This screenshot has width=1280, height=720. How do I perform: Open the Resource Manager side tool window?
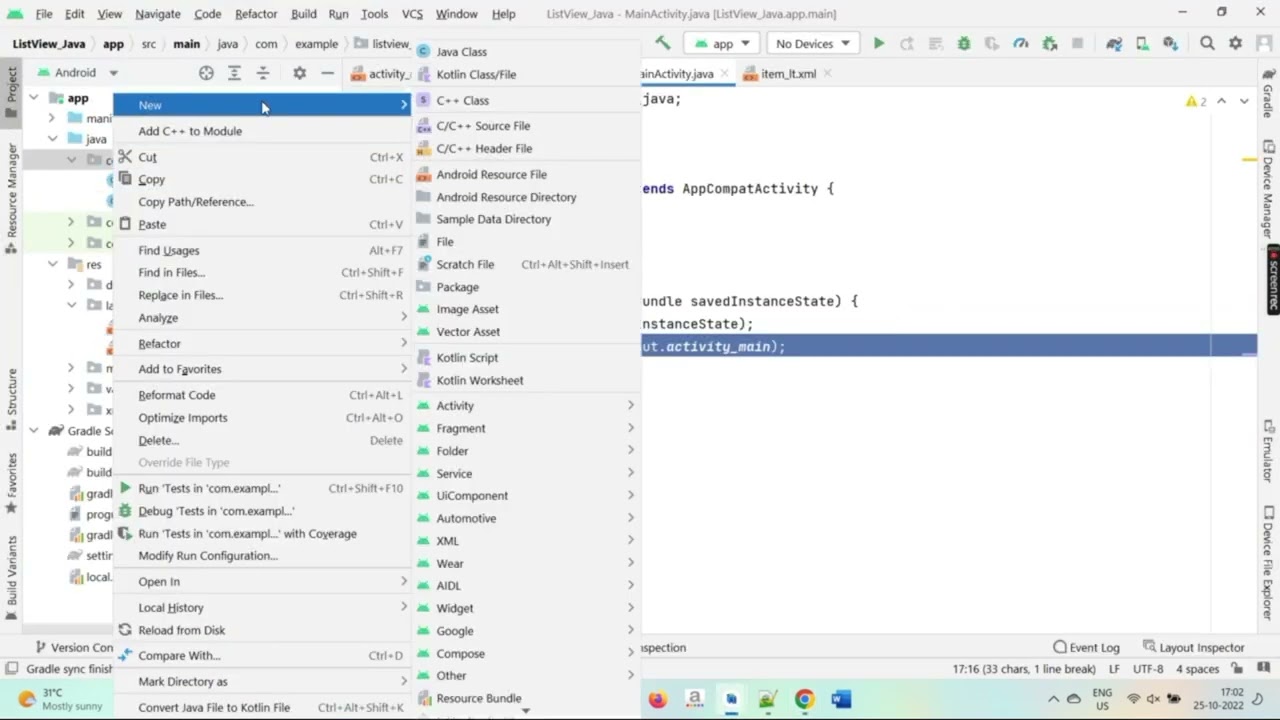(x=12, y=197)
